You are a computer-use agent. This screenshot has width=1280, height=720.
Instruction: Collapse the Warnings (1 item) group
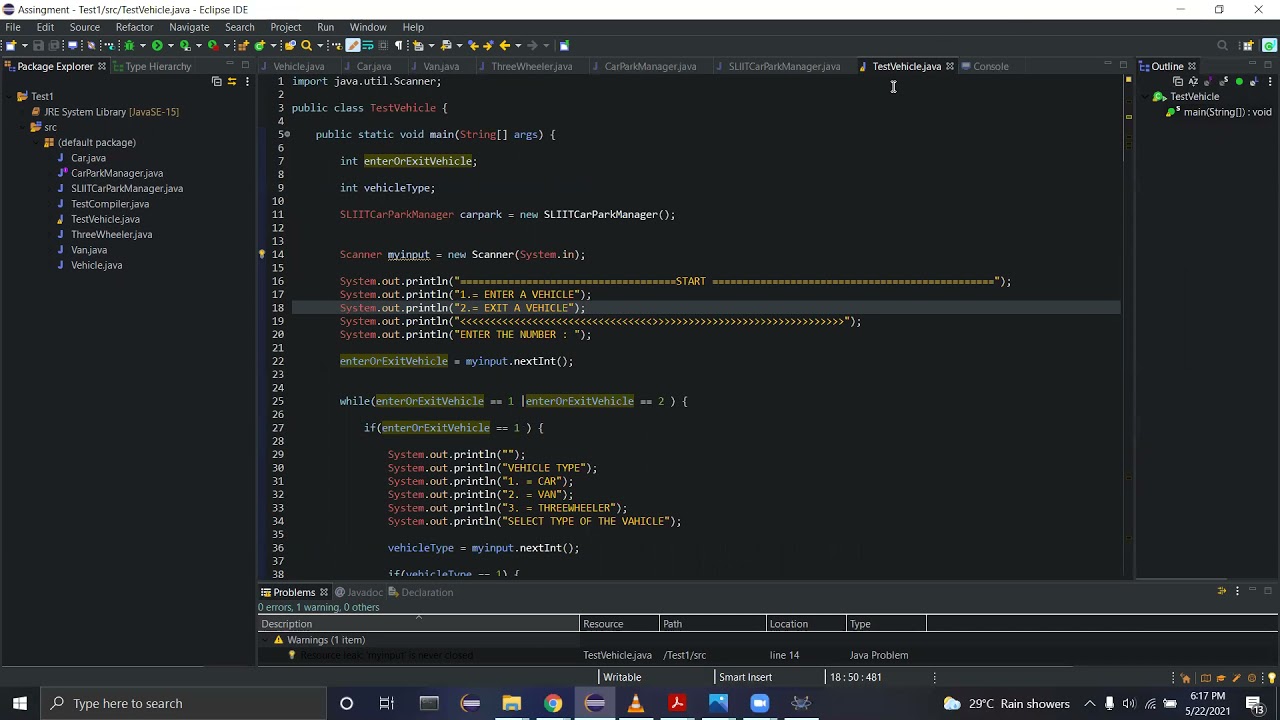coord(266,640)
